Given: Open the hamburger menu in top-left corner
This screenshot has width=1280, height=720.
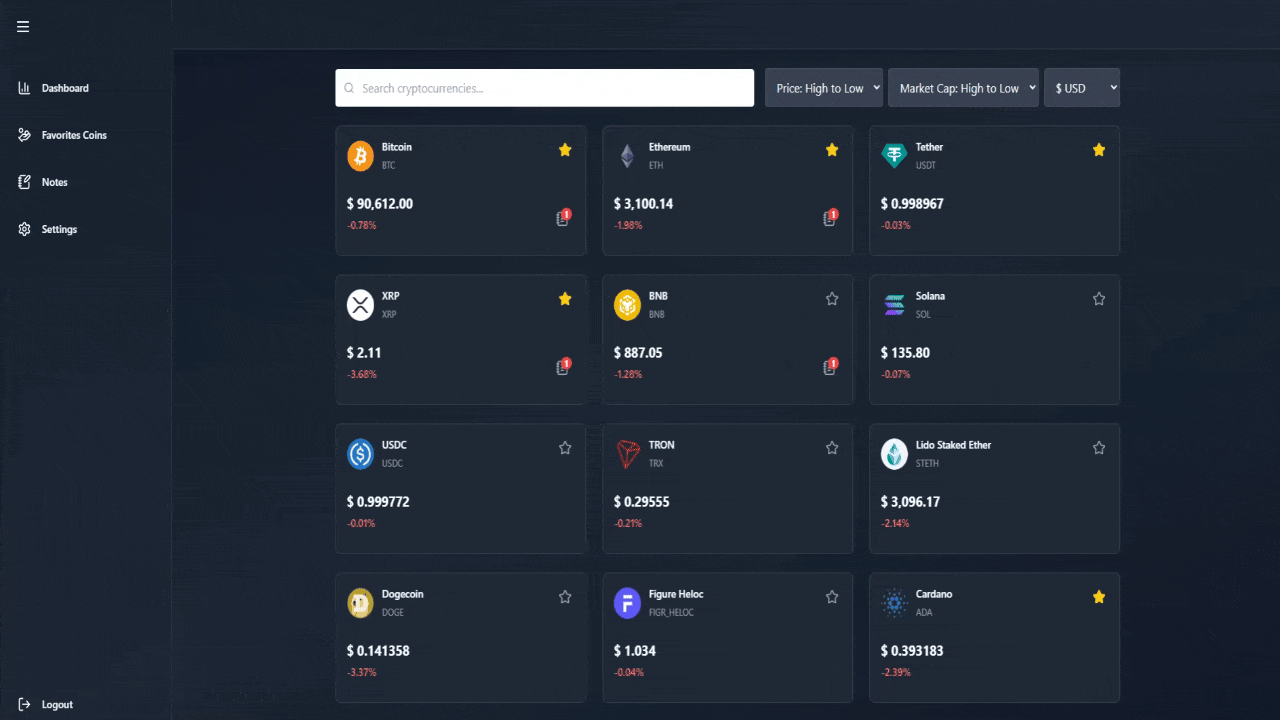Looking at the screenshot, I should [x=22, y=27].
